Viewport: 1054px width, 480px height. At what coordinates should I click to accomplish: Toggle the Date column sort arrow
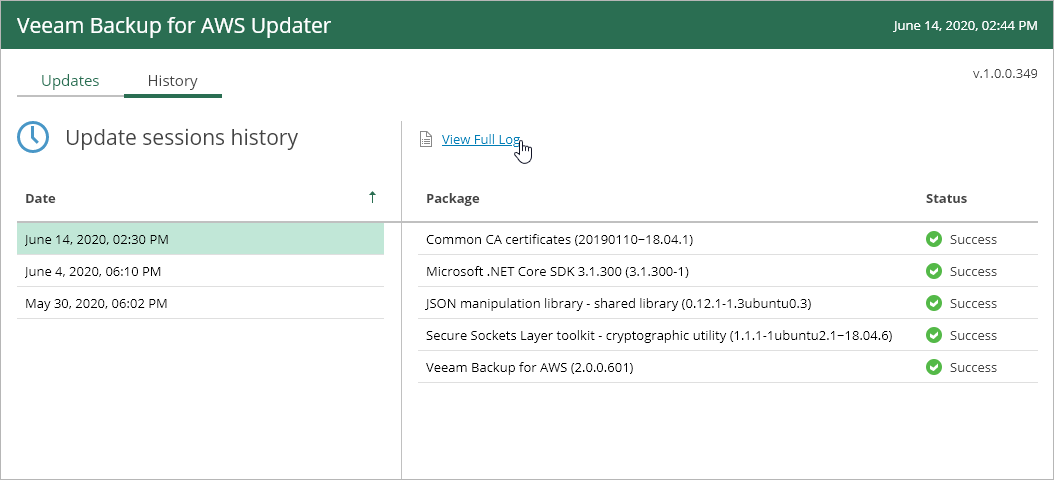point(372,198)
